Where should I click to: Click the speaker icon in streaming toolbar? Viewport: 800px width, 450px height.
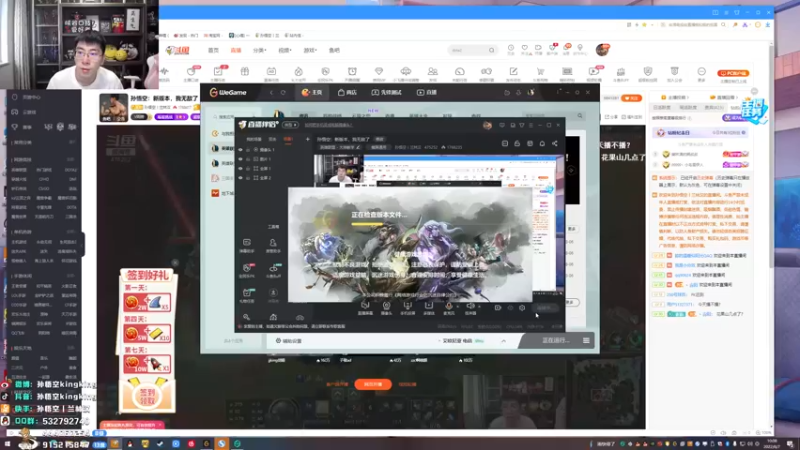pos(470,306)
